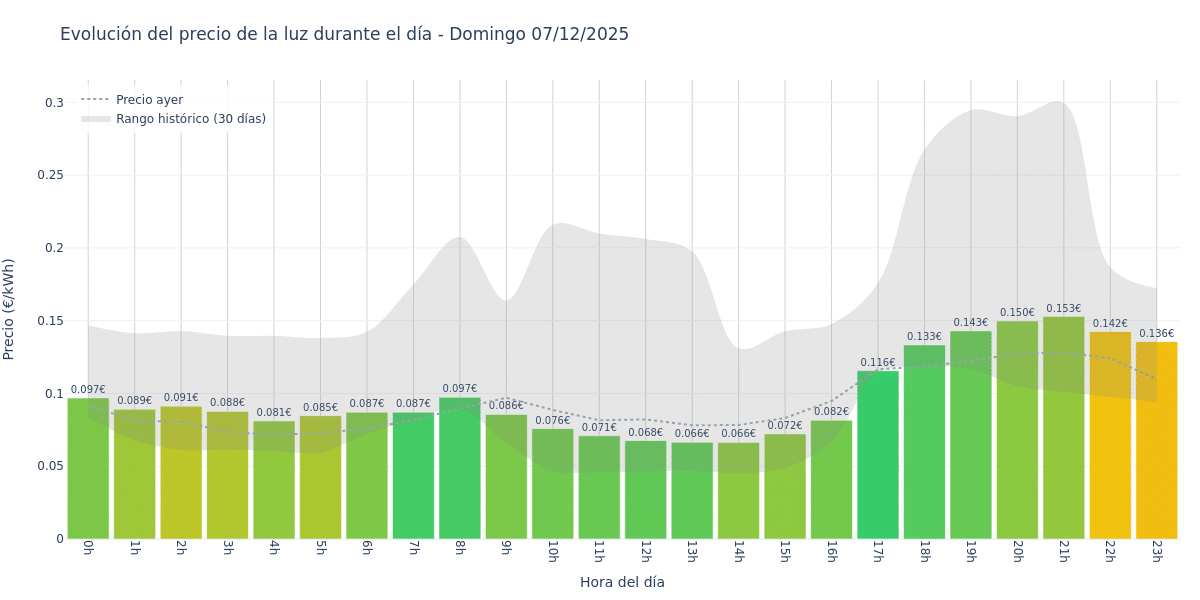Click the chart title text
Viewport: 1200px width, 600px height.
point(344,34)
